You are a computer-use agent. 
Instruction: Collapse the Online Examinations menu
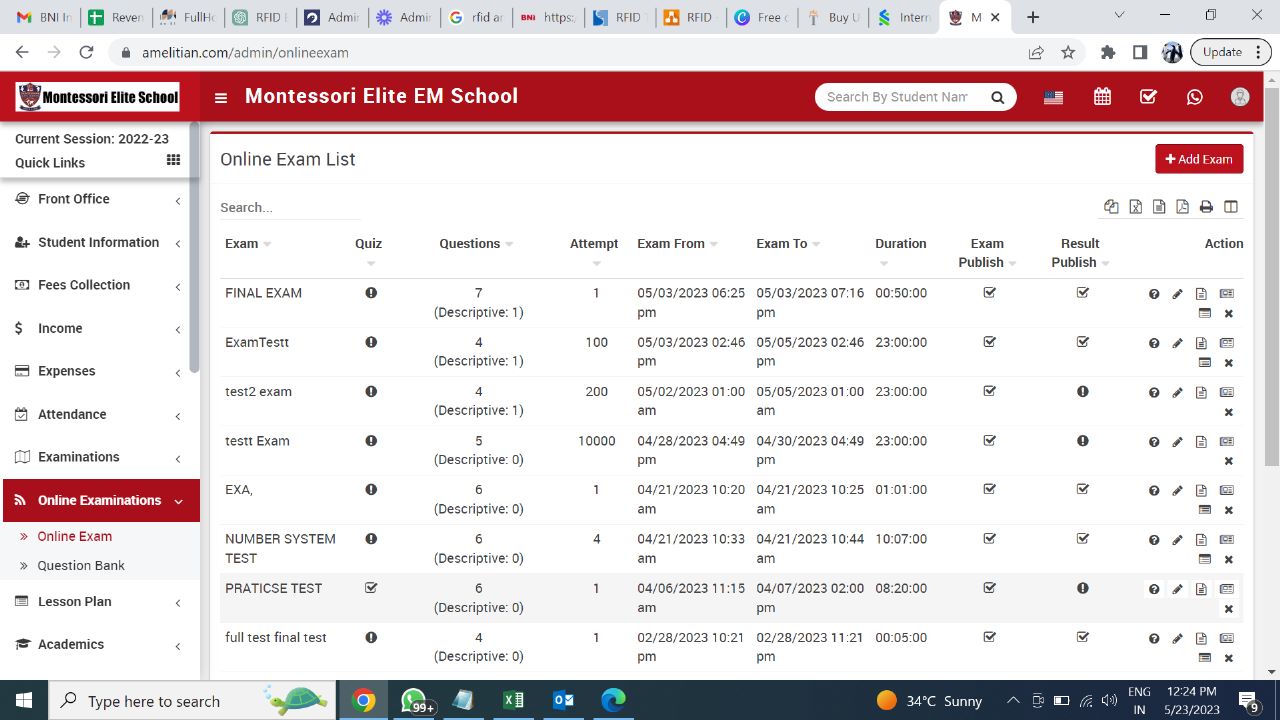tap(101, 500)
